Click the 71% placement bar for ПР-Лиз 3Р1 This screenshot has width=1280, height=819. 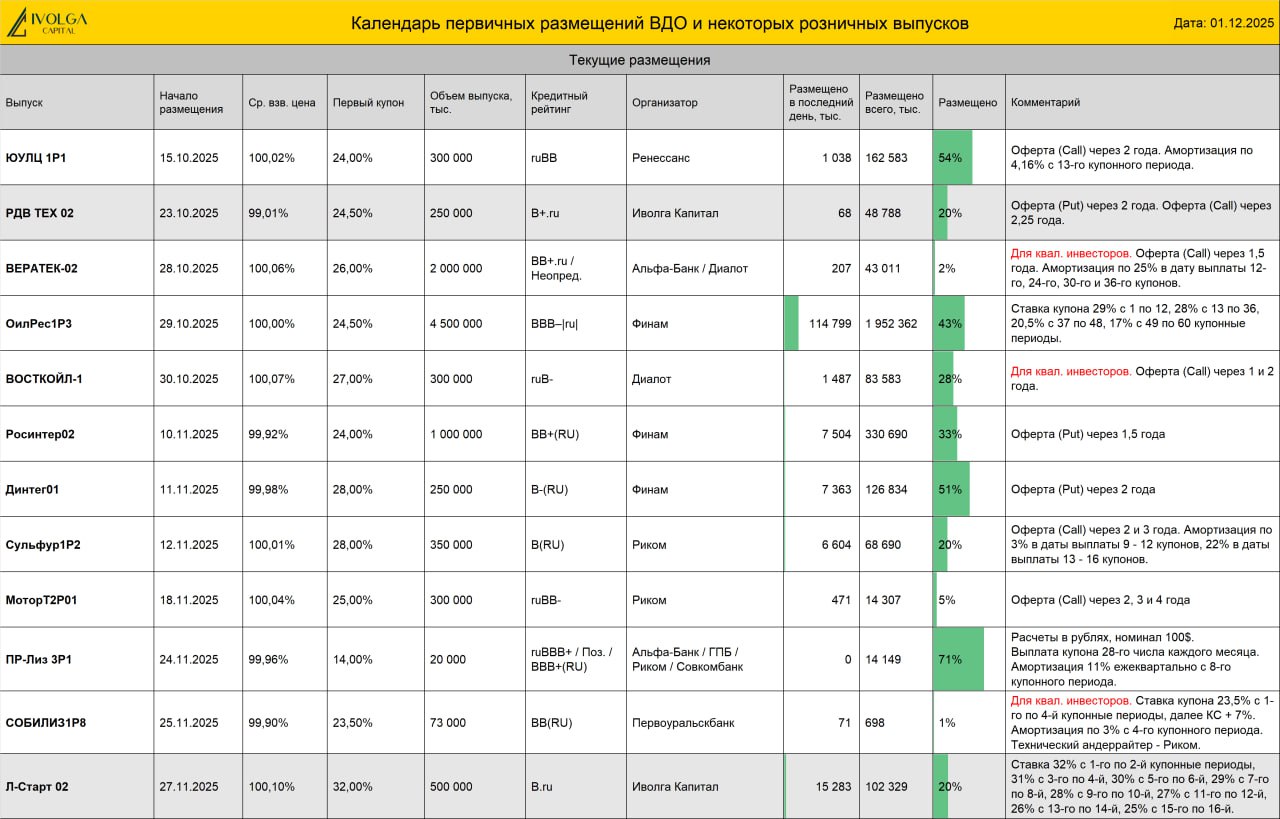959,659
